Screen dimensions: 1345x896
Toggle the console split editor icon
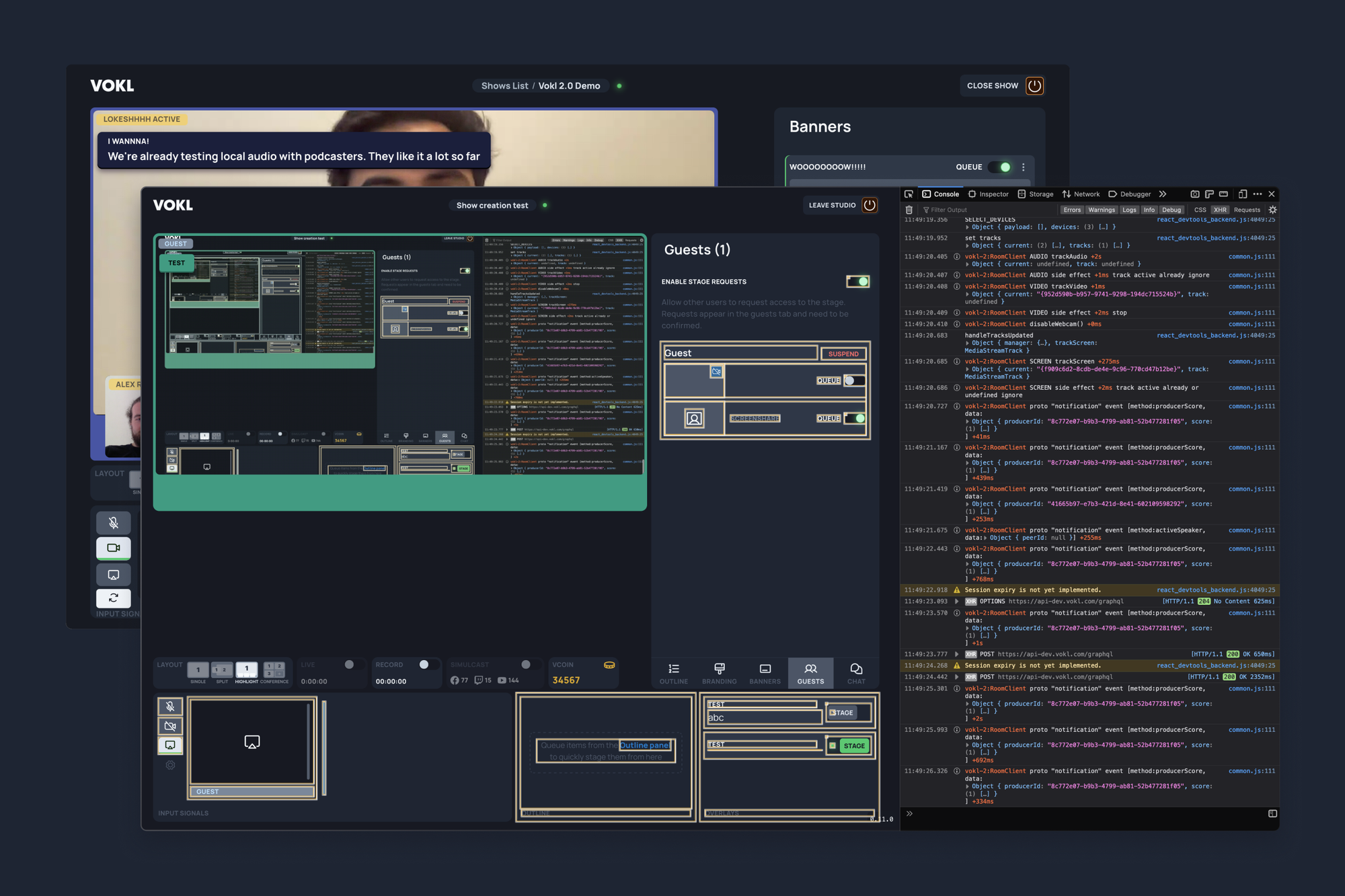(x=1272, y=813)
